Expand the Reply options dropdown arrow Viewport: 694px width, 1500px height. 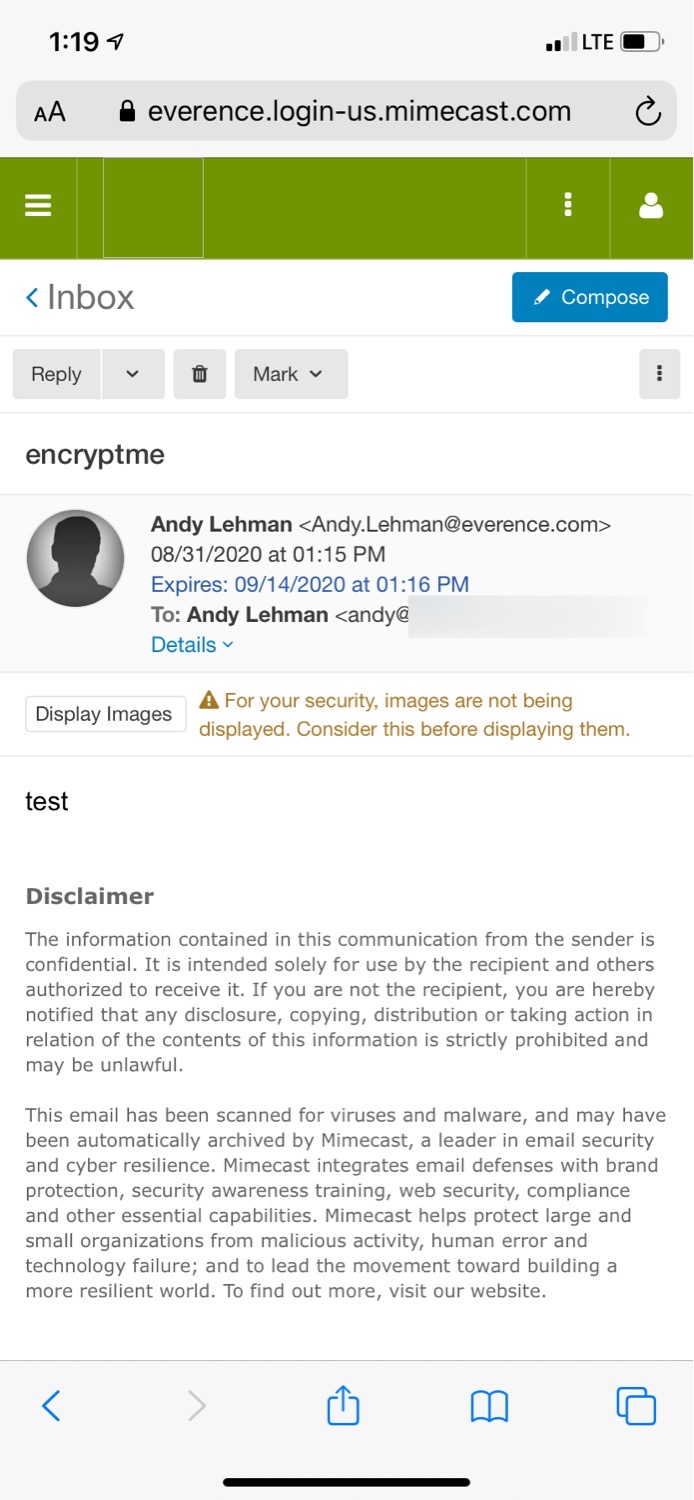(x=132, y=374)
